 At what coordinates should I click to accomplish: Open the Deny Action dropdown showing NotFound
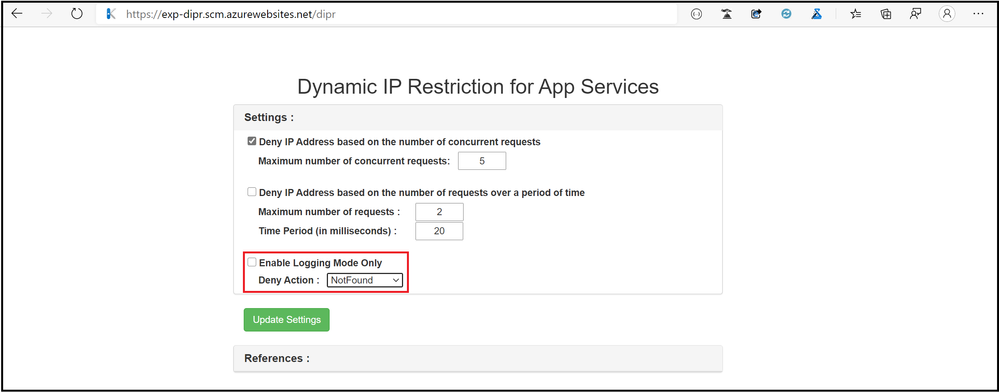click(x=365, y=280)
